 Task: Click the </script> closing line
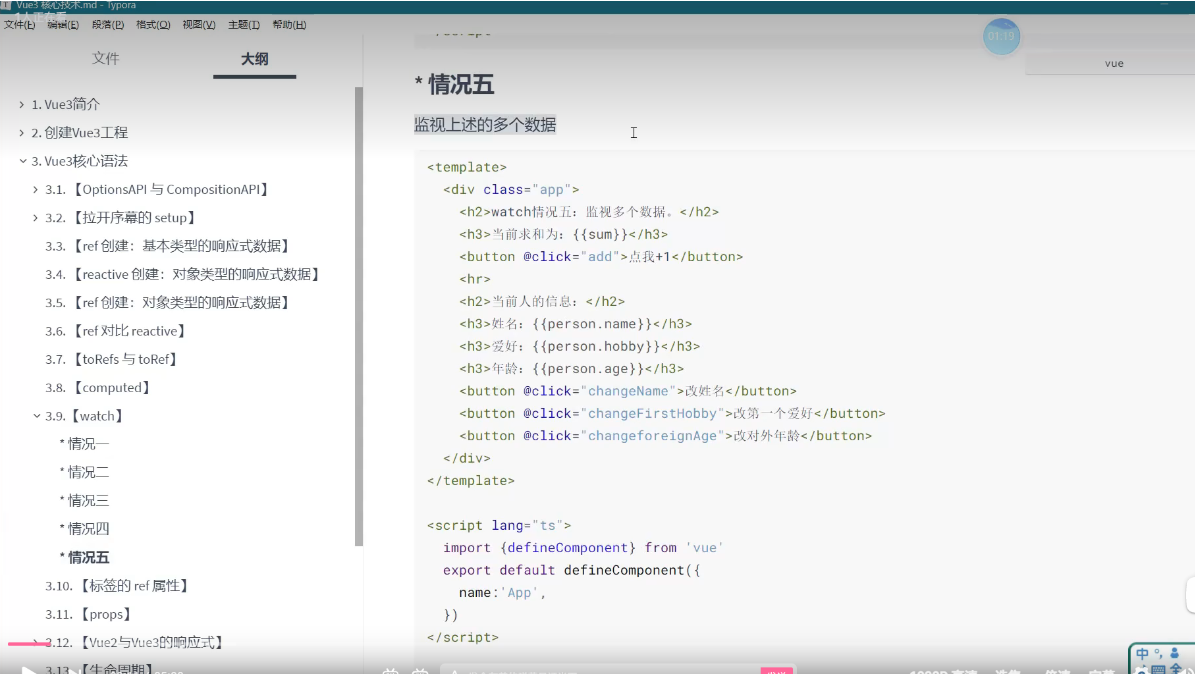(x=463, y=637)
